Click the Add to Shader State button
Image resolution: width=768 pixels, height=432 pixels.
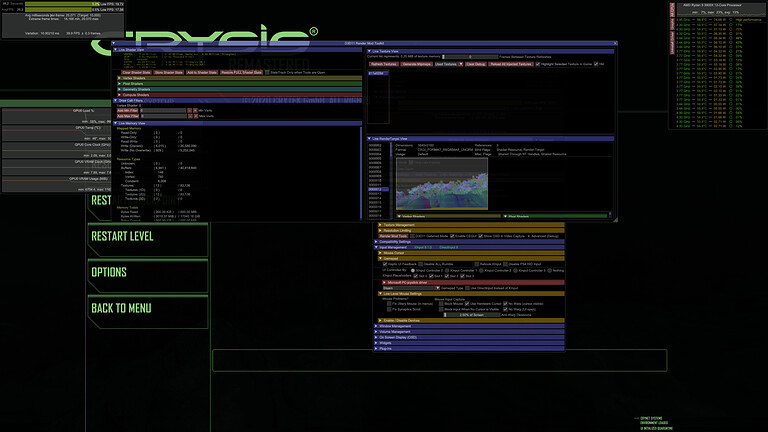pyautogui.click(x=201, y=72)
